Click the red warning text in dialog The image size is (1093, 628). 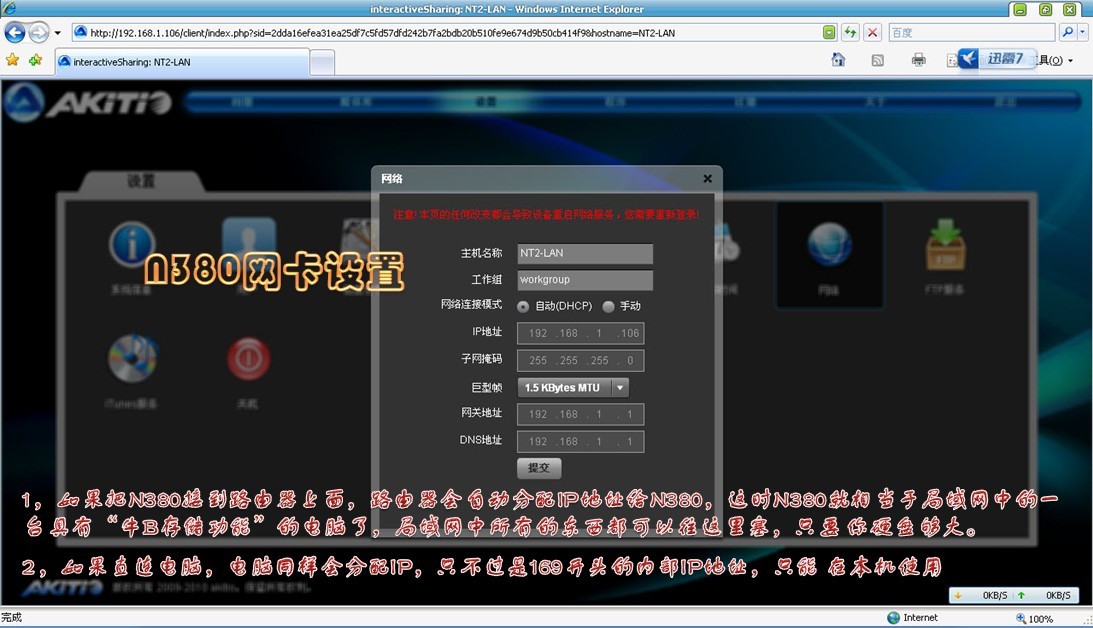(x=546, y=214)
